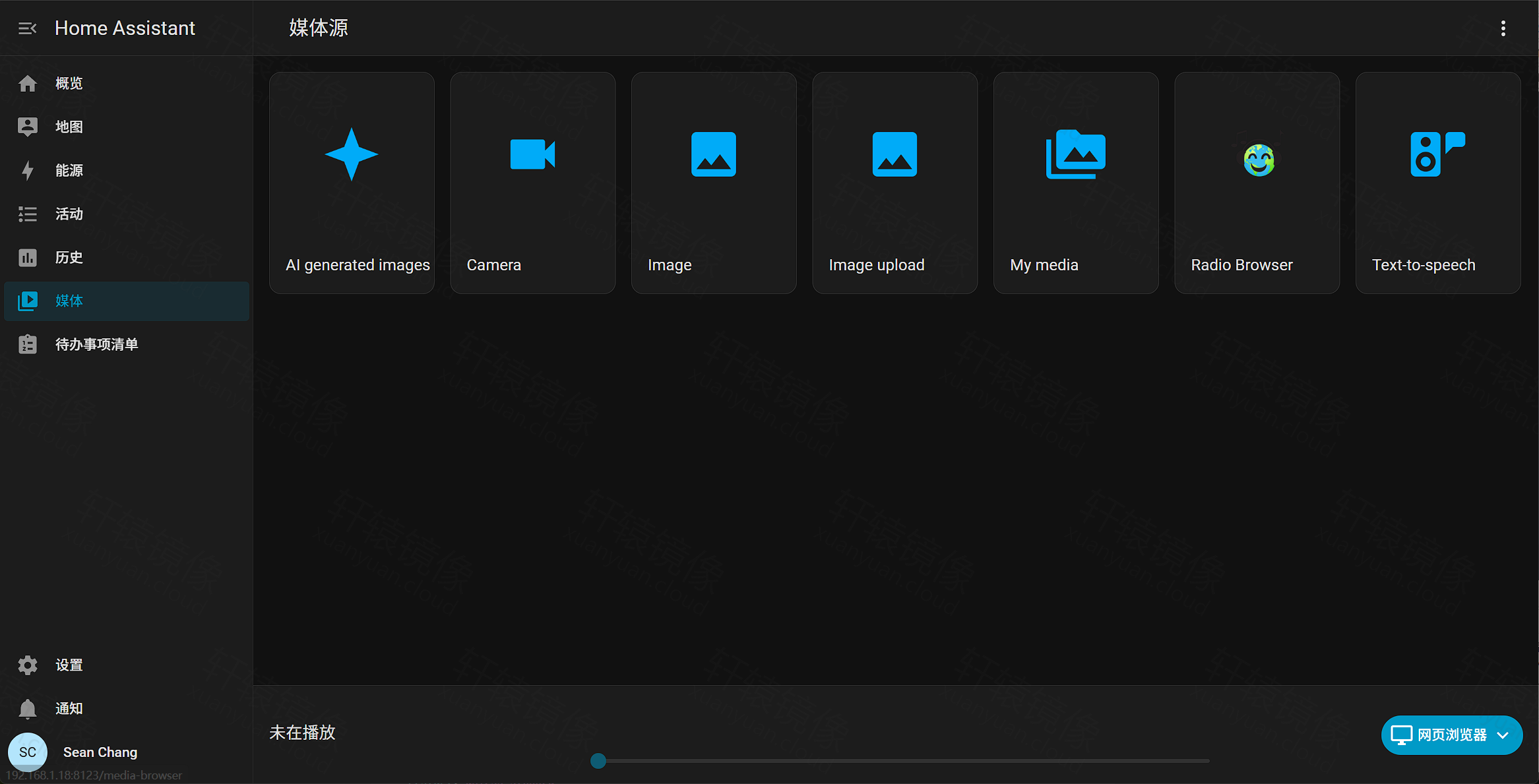
Task: Click the gear icon for 设置
Action: [x=28, y=665]
